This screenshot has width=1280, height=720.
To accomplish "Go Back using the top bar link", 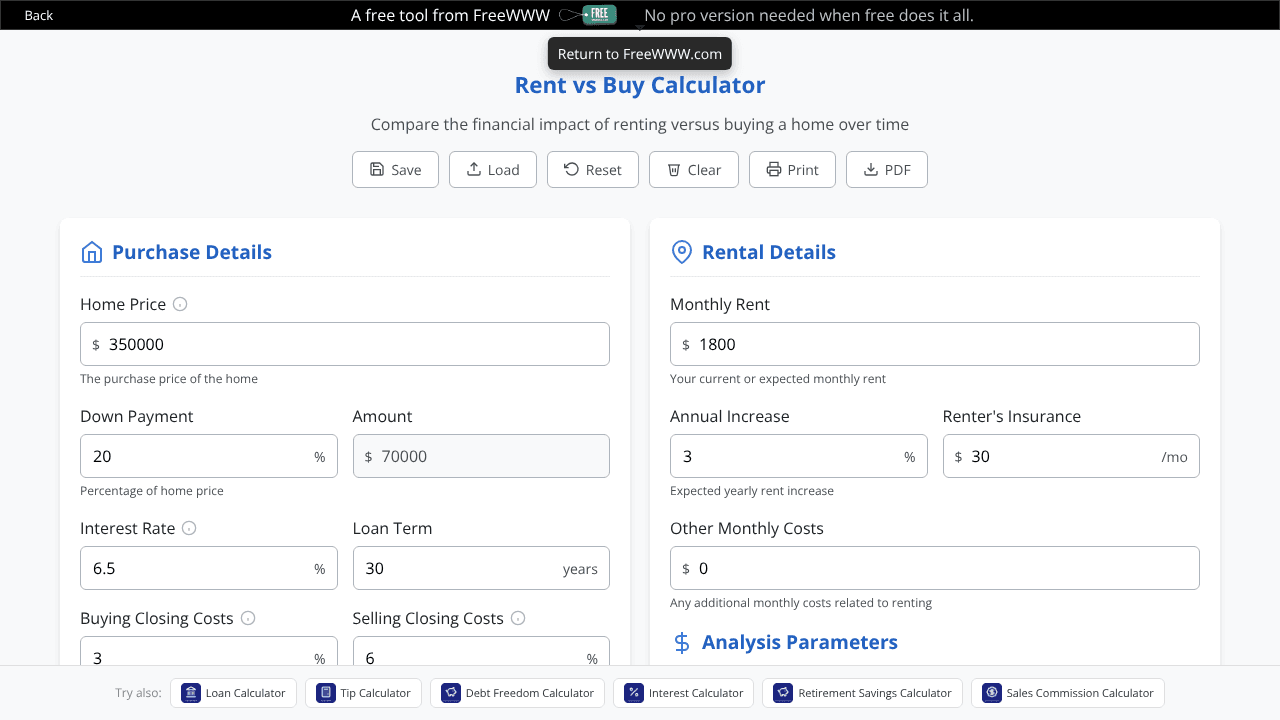I will click(x=39, y=15).
